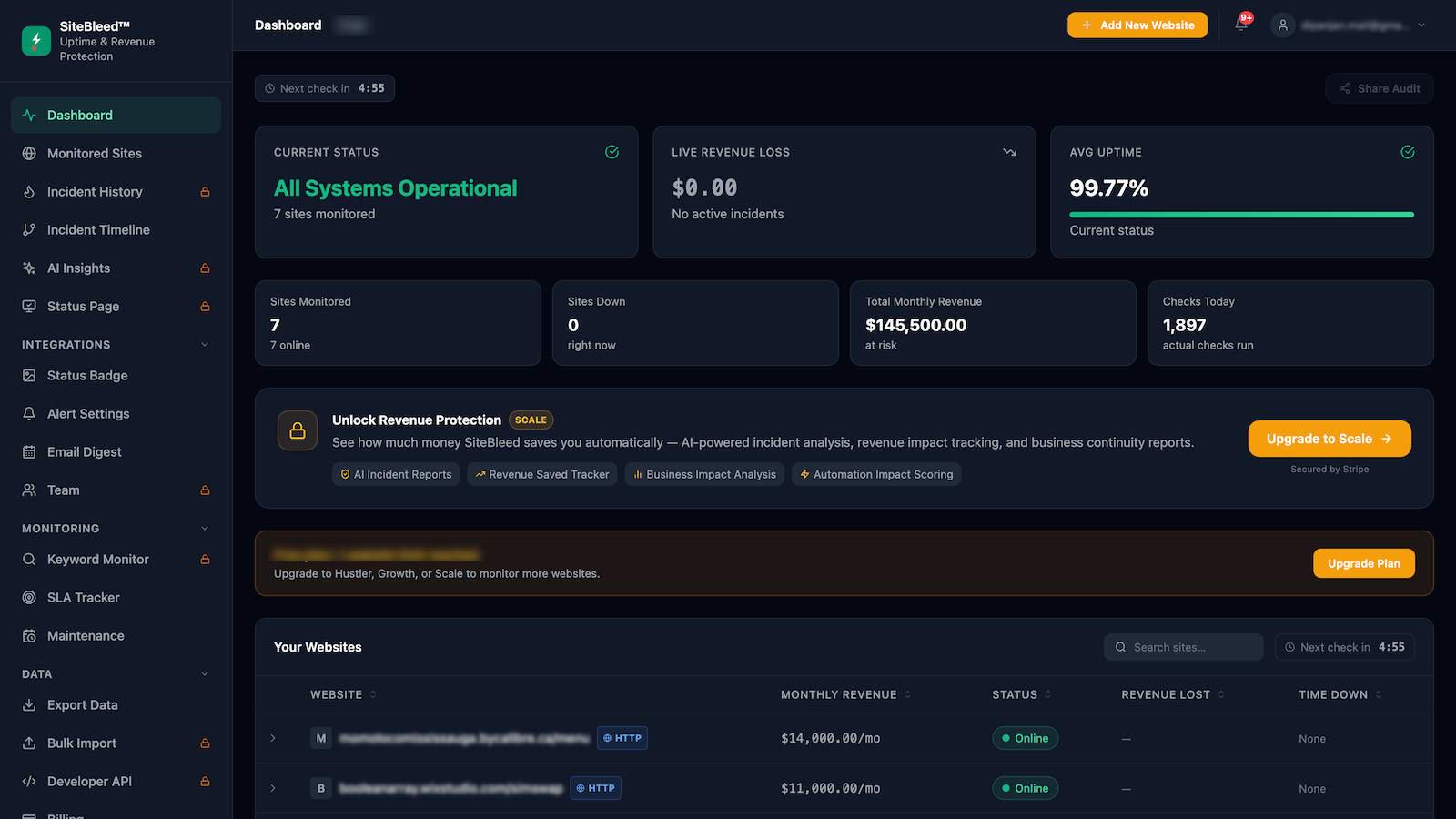This screenshot has width=1456, height=819.
Task: Collapse the Data section
Action: (205, 674)
